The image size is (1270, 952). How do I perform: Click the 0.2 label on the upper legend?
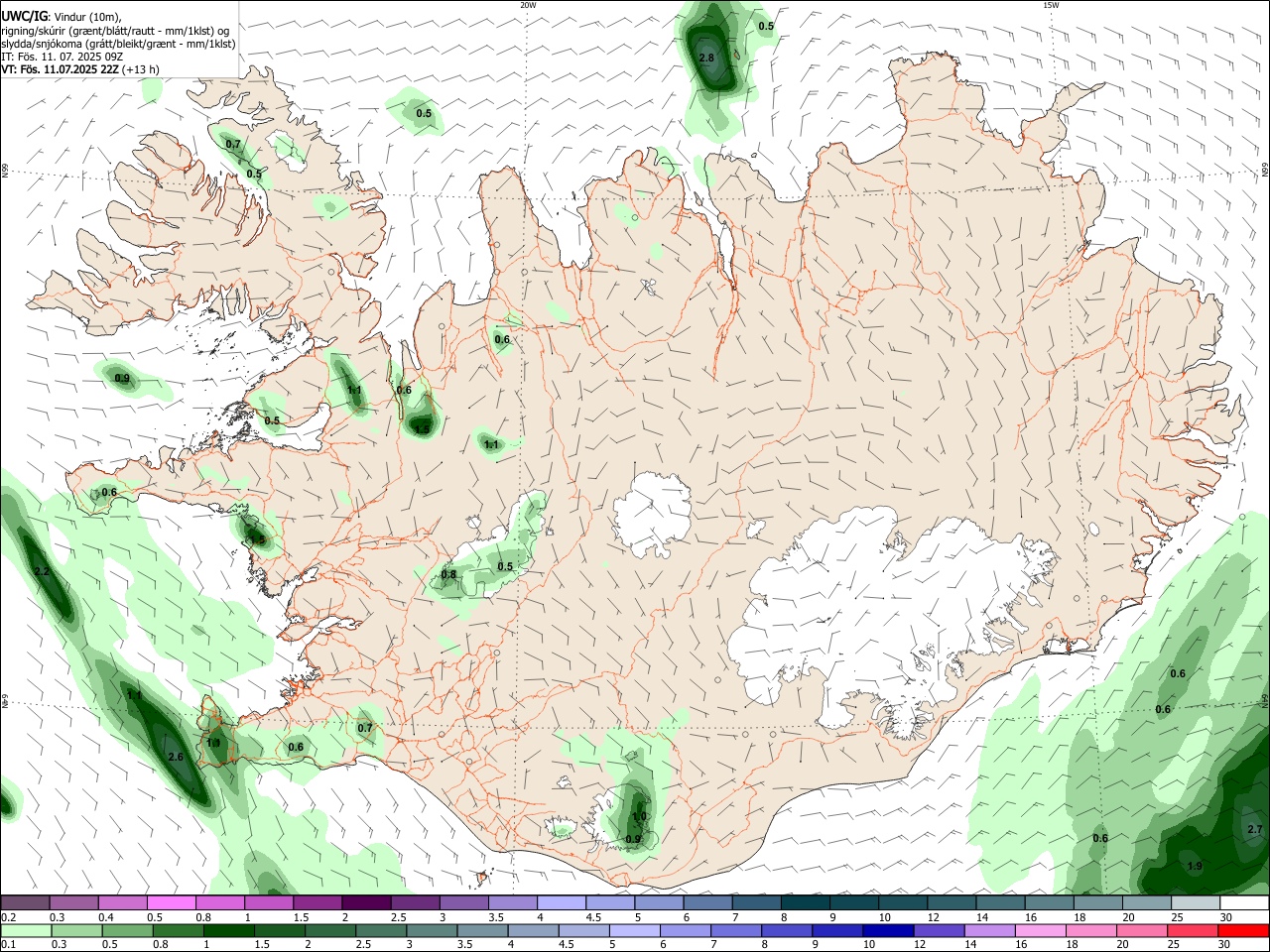pyautogui.click(x=9, y=917)
